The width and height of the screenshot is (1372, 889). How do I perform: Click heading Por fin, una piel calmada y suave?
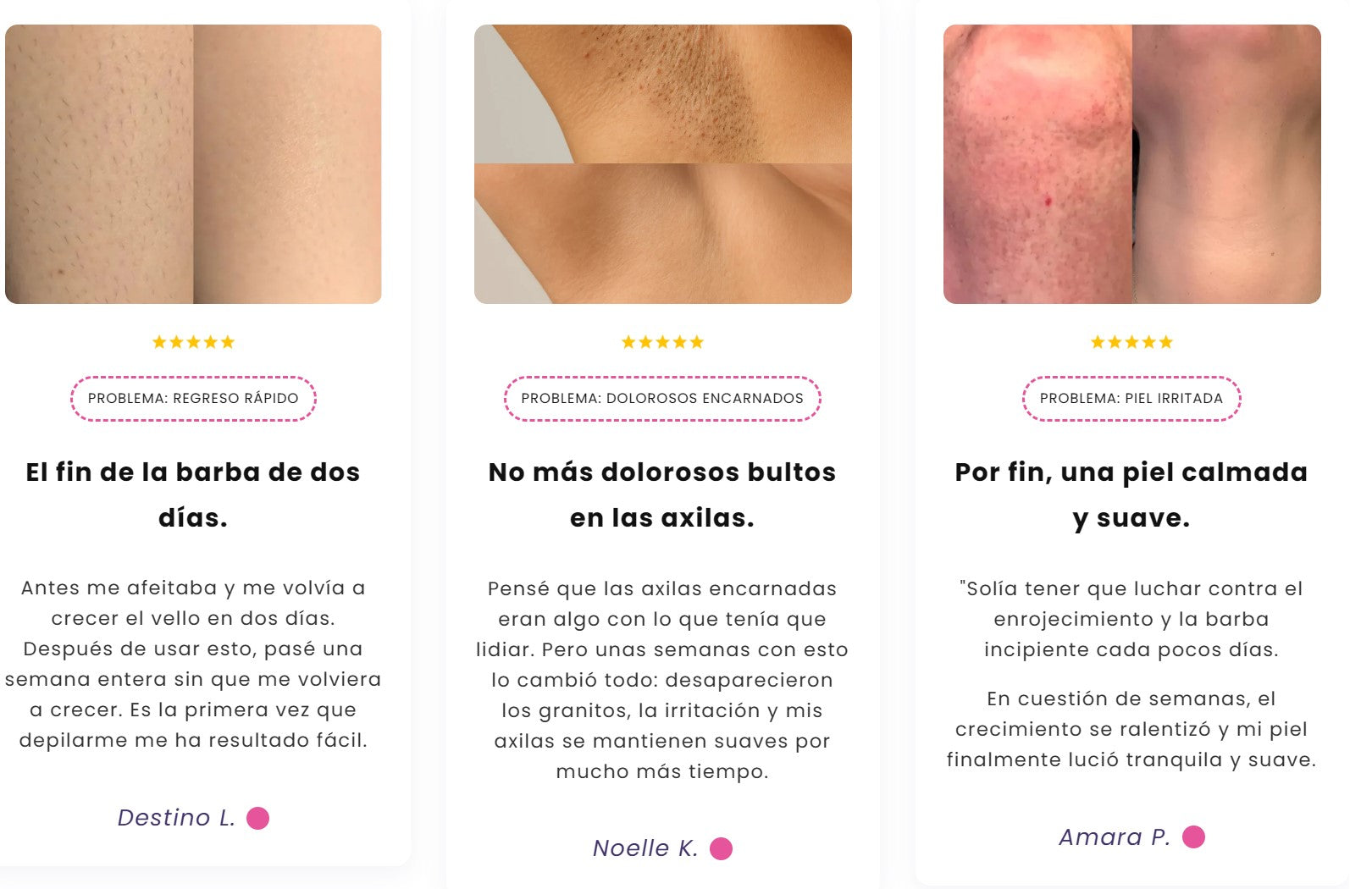[x=1131, y=494]
